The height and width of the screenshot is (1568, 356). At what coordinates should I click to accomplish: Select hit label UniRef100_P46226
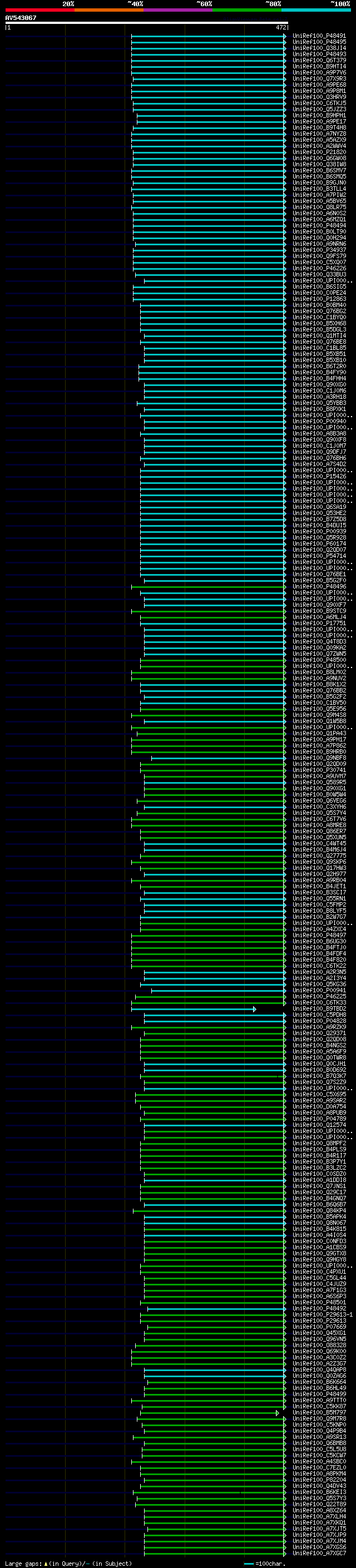pos(319,268)
